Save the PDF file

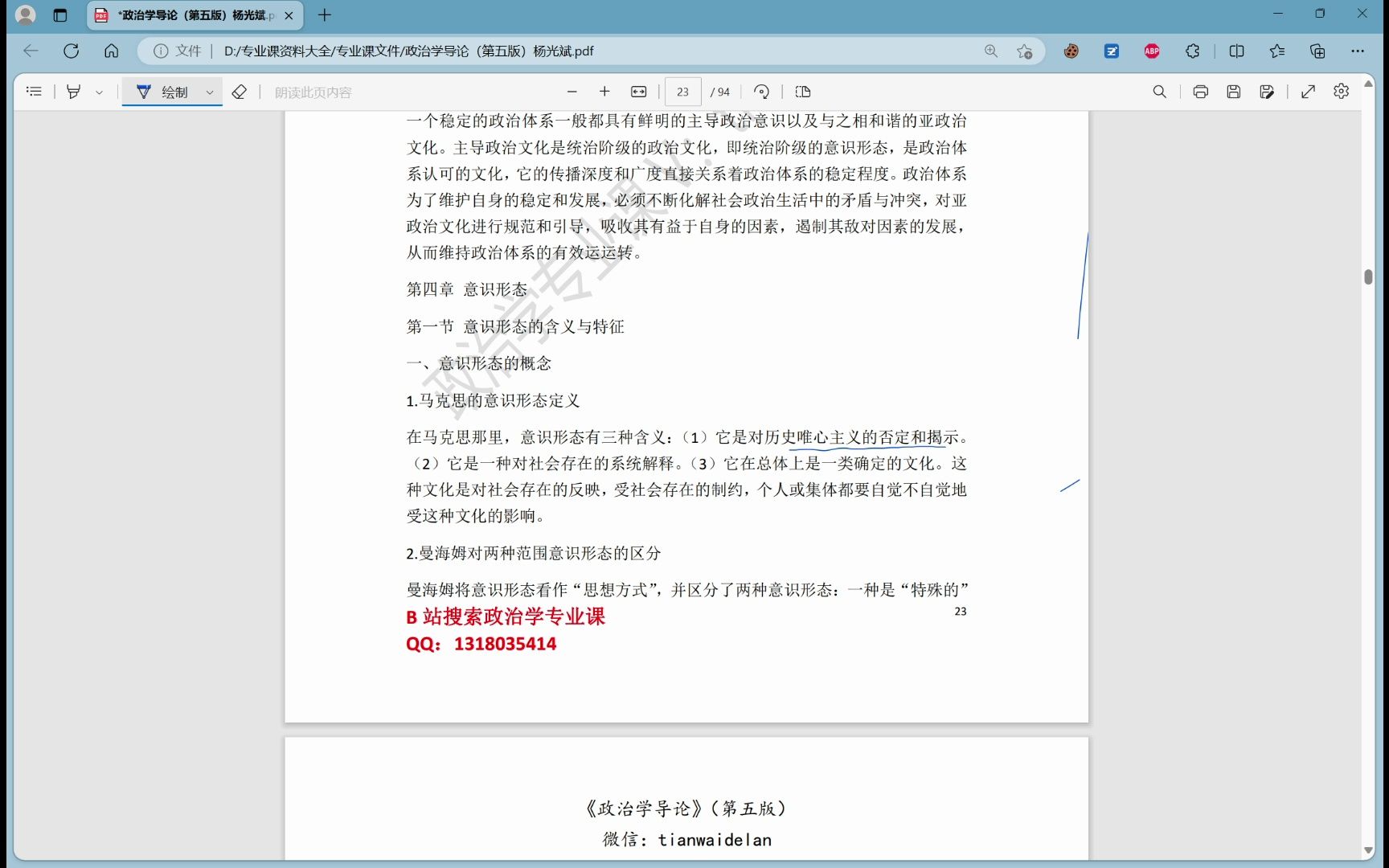coord(1234,92)
